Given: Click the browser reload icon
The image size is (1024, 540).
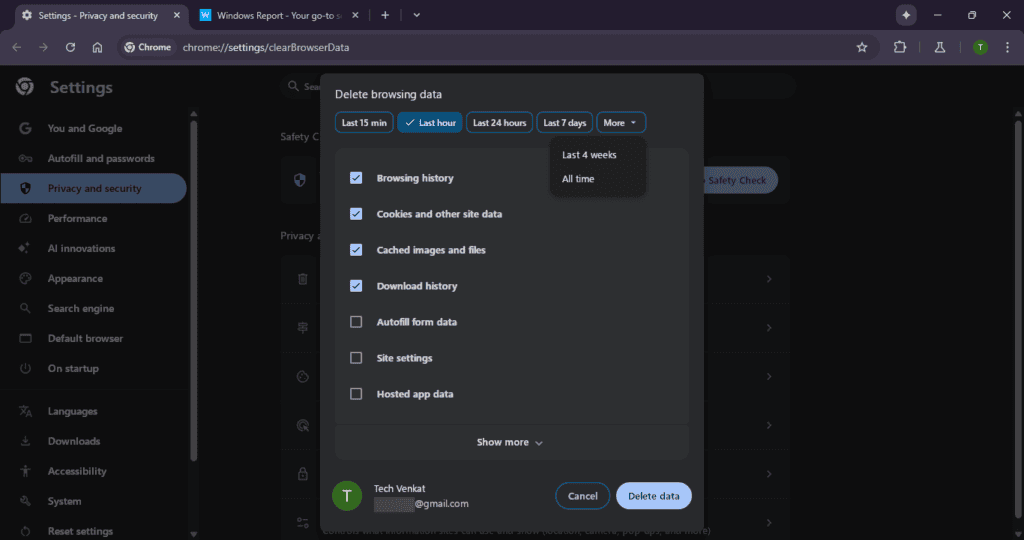Looking at the screenshot, I should pos(70,47).
